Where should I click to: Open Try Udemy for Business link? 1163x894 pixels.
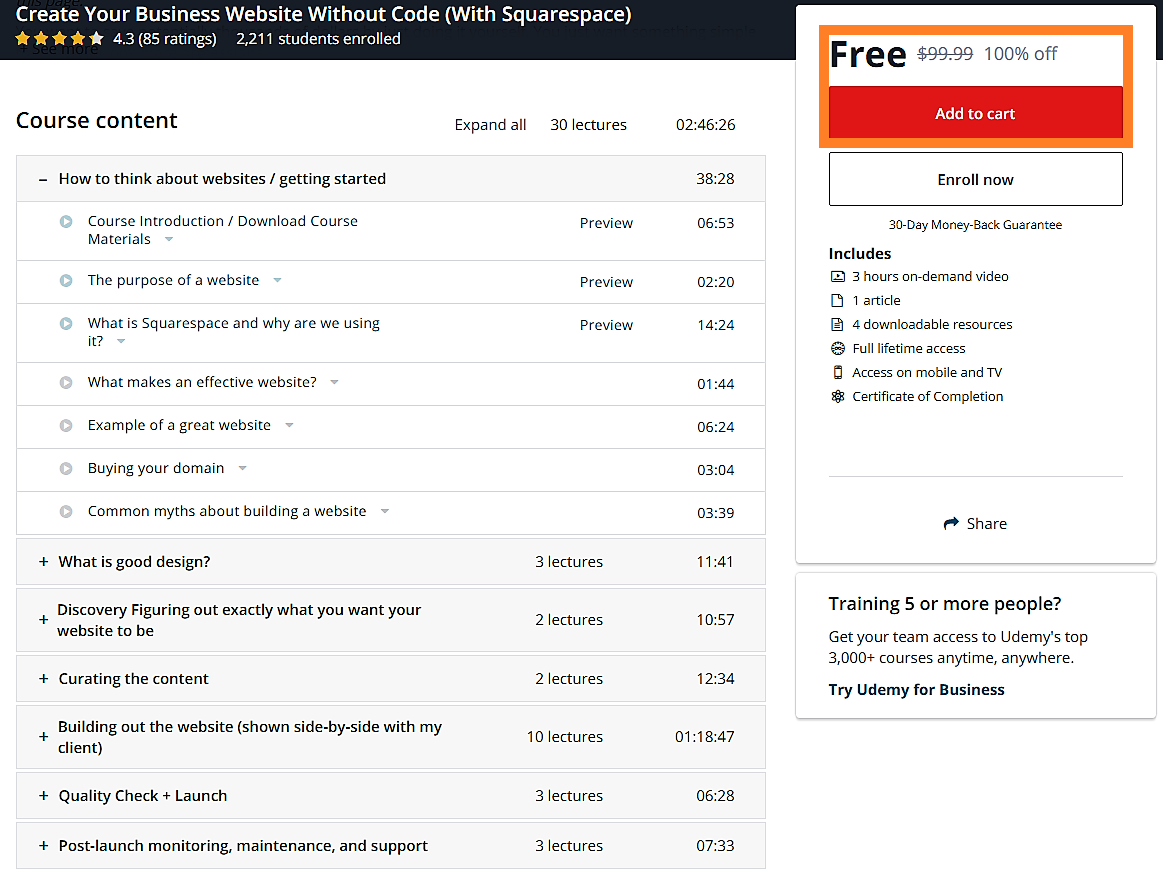coord(916,690)
